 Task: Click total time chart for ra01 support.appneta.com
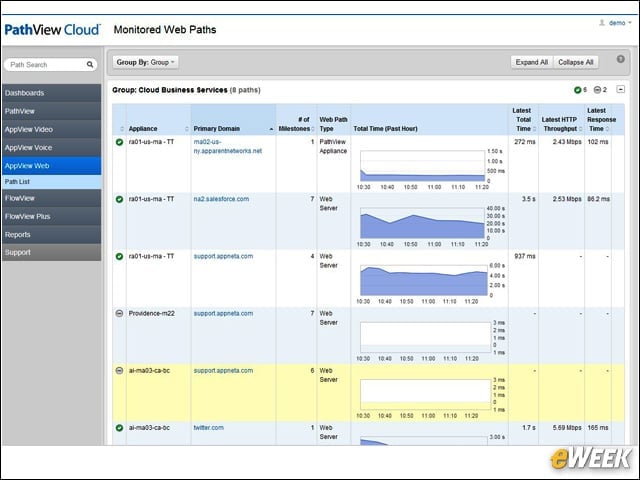tap(424, 280)
